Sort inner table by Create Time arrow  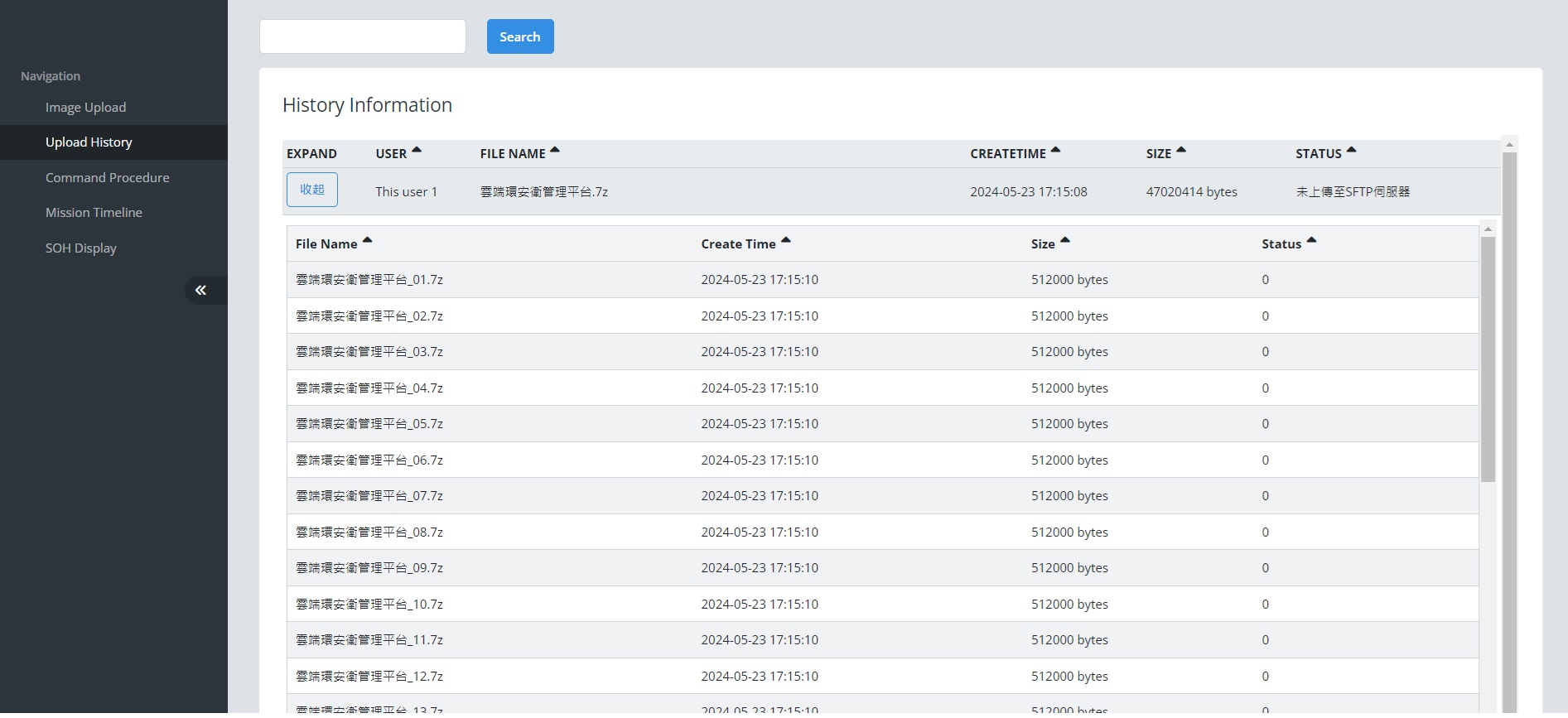(x=786, y=241)
